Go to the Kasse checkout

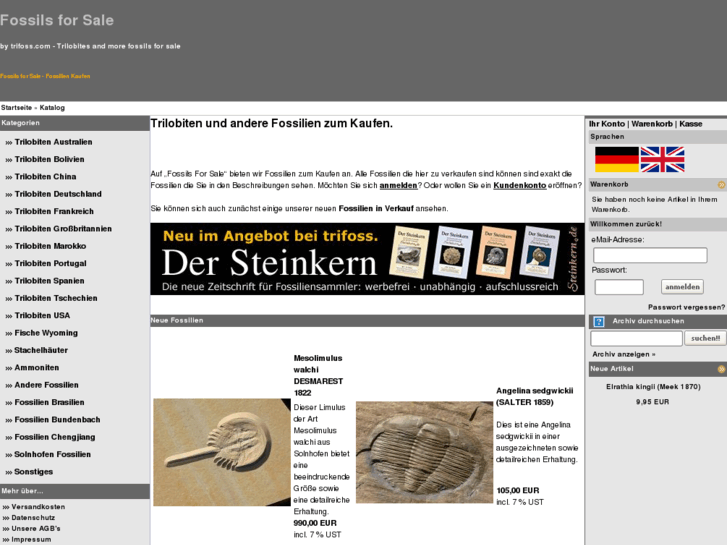pyautogui.click(x=691, y=124)
